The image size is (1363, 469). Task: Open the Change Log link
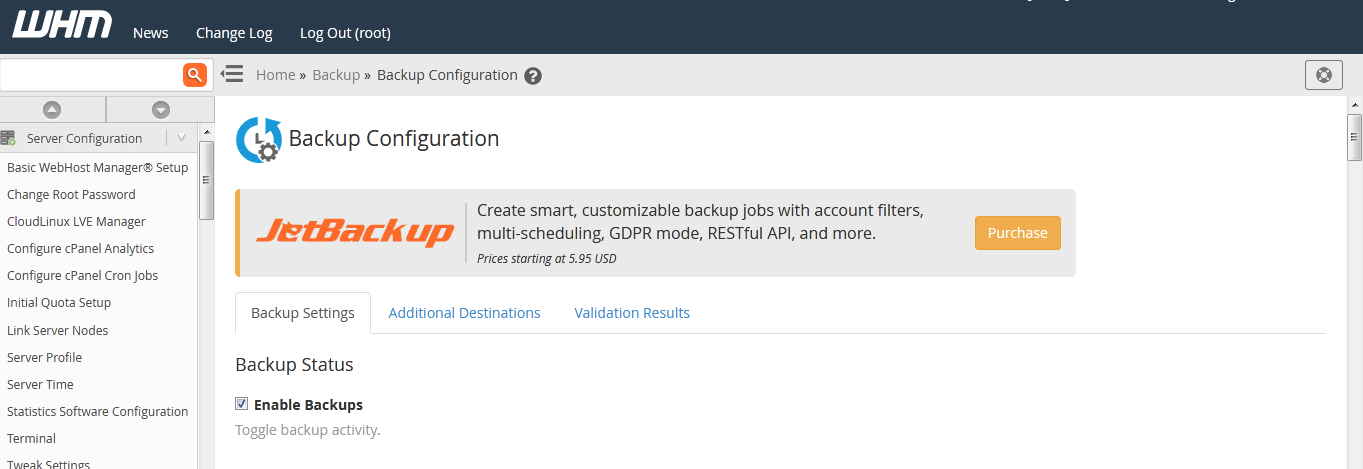tap(234, 33)
